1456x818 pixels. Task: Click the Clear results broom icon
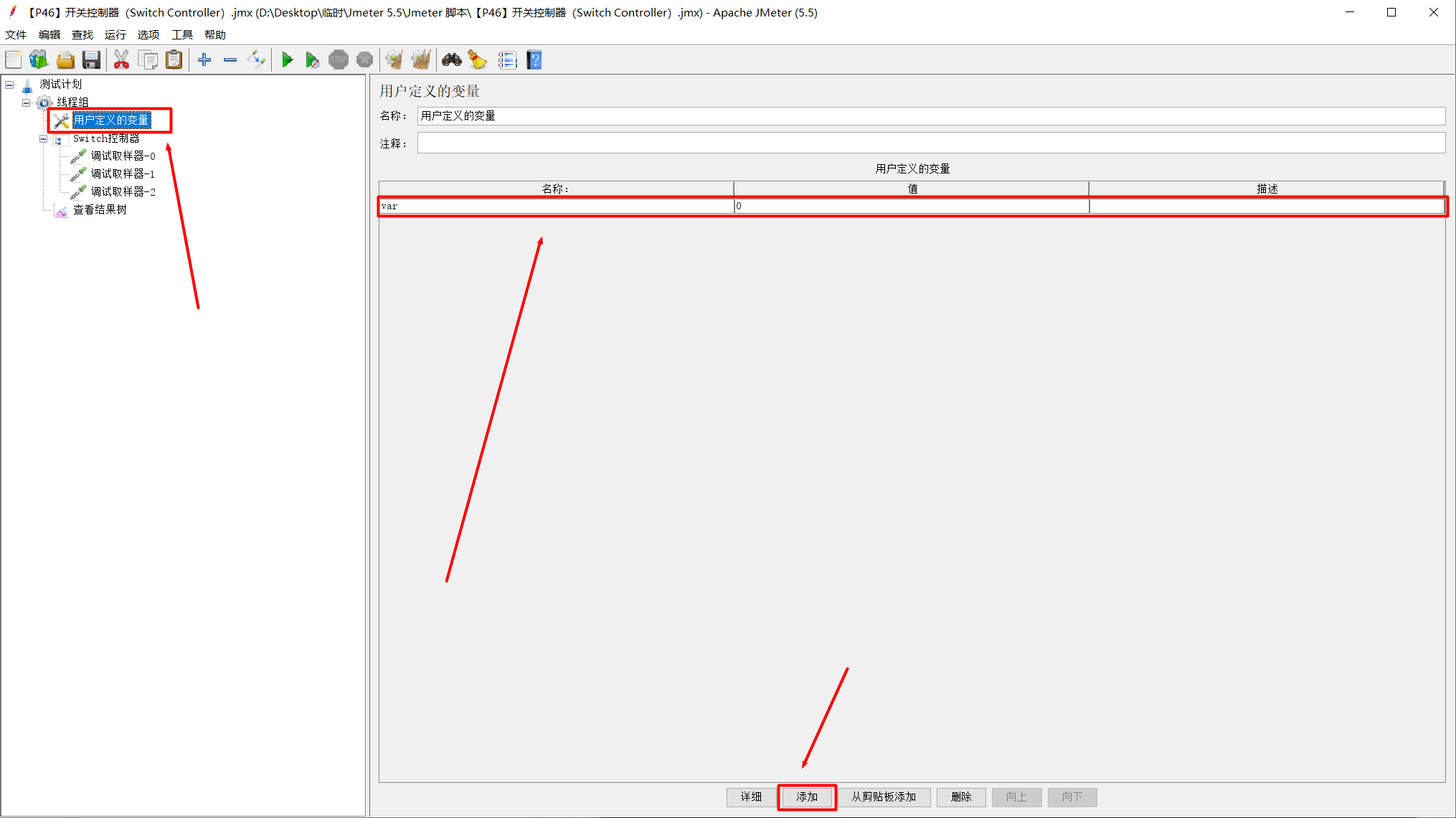pos(394,60)
